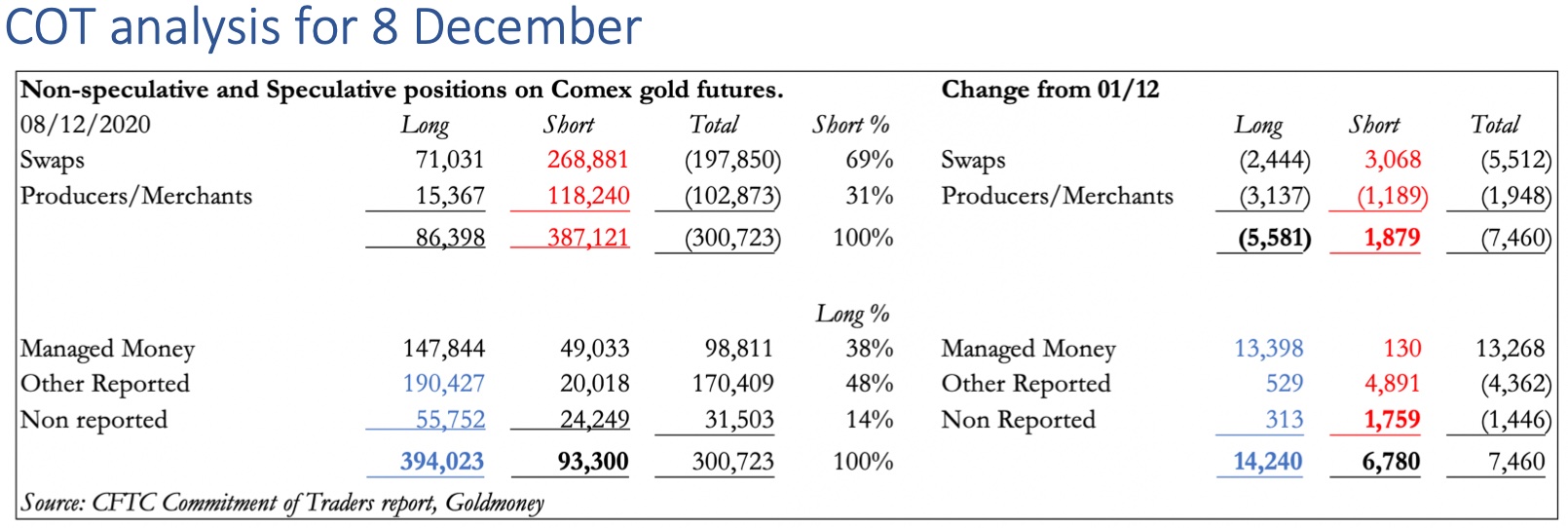The height and width of the screenshot is (528, 1568).
Task: Click Producers/Merchants long value 15,367
Action: point(450,196)
